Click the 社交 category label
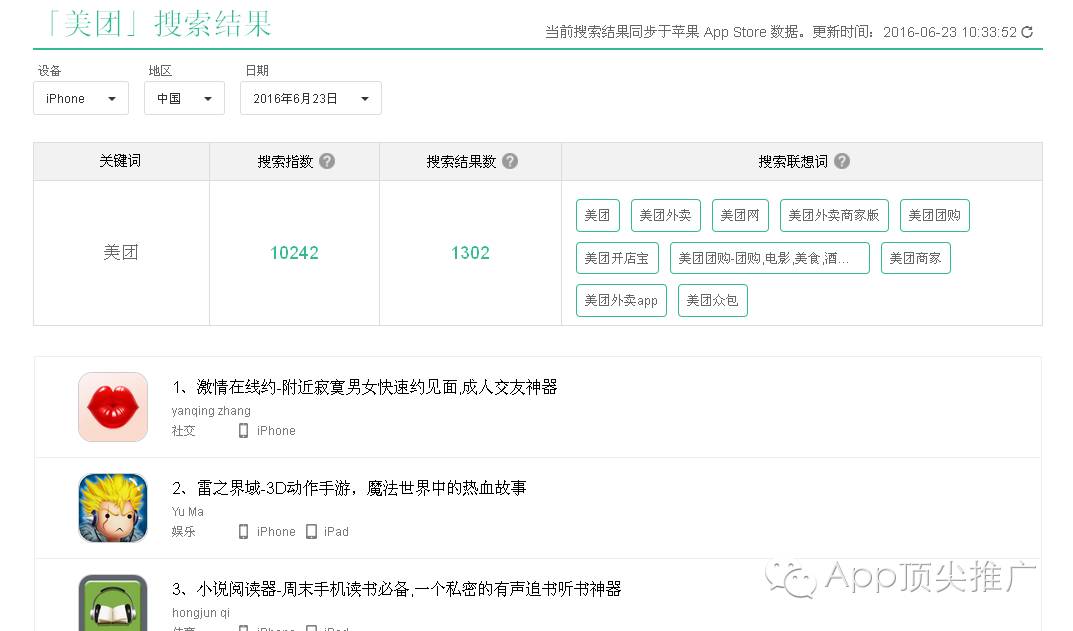 point(183,430)
